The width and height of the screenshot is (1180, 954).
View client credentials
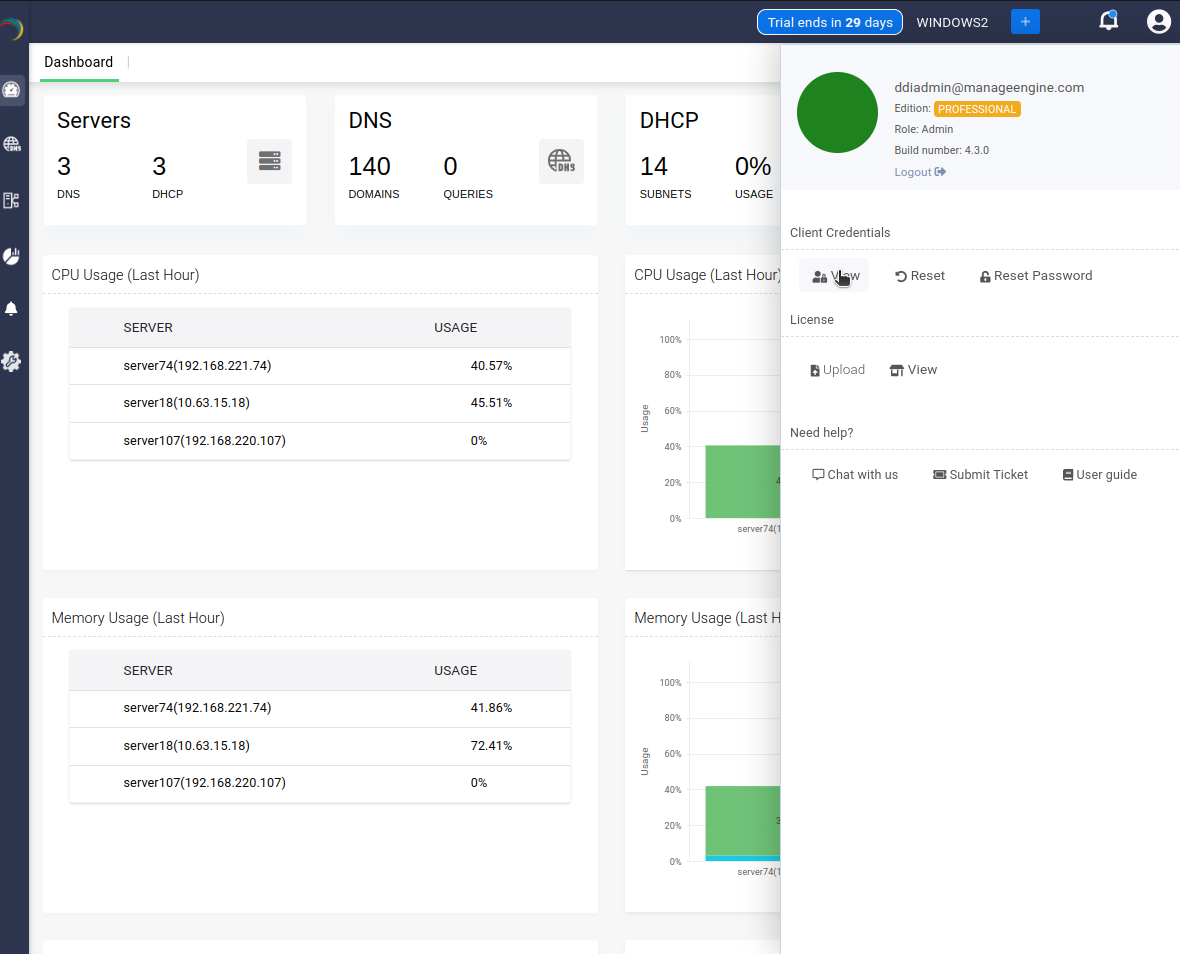834,275
